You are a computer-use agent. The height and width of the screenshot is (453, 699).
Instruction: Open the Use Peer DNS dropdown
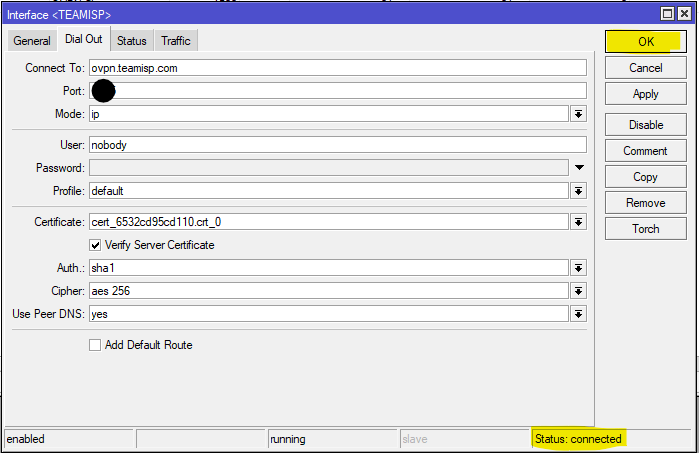click(x=578, y=314)
